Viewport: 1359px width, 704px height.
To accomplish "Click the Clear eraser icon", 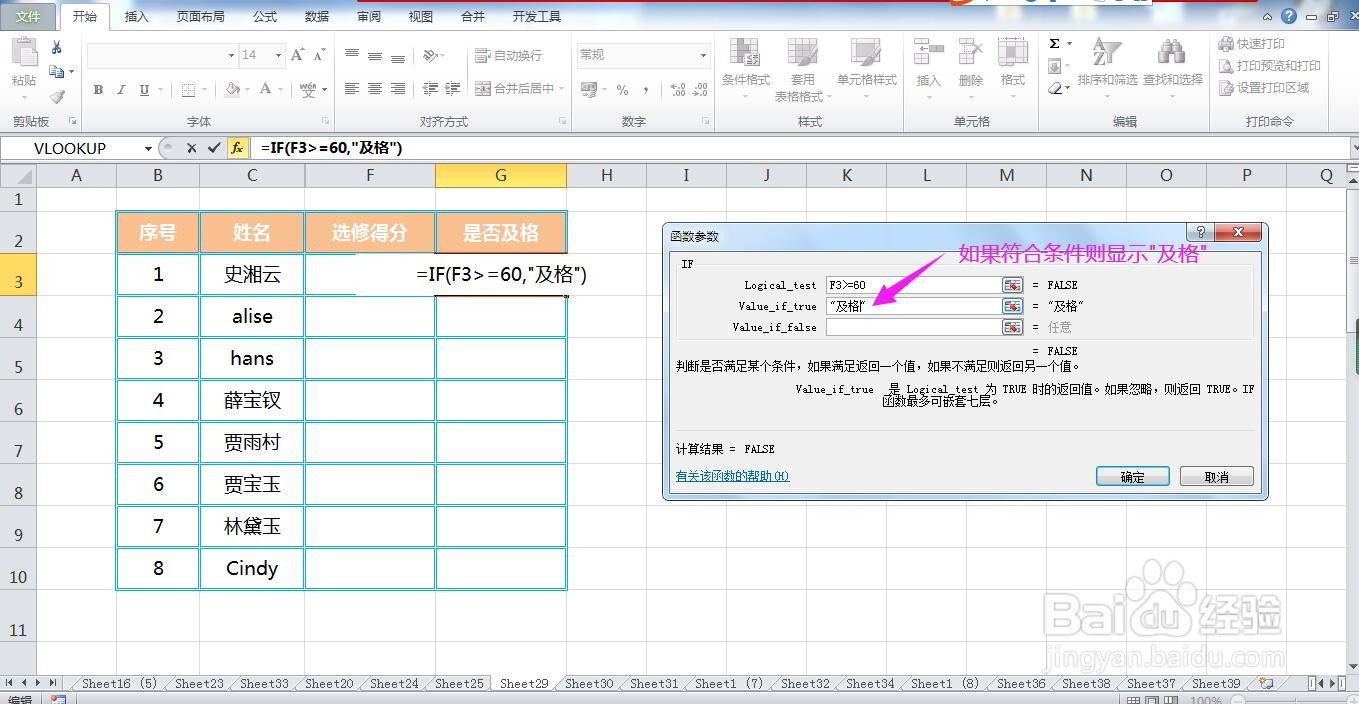I will [1055, 88].
